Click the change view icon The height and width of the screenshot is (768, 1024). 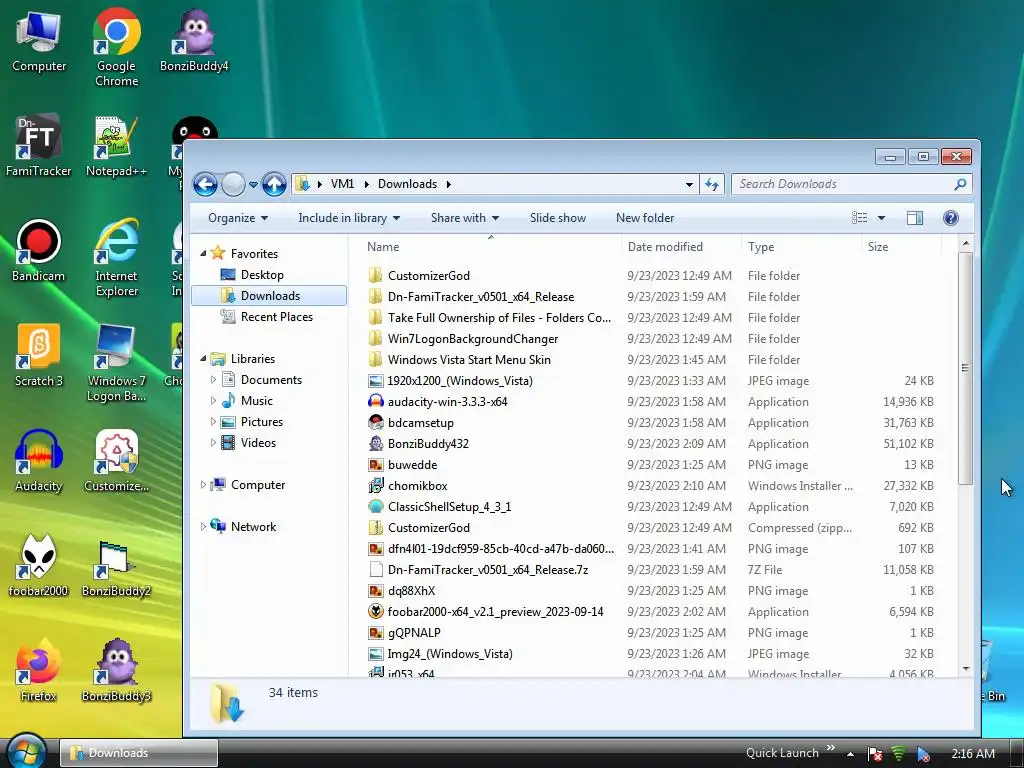click(x=859, y=218)
